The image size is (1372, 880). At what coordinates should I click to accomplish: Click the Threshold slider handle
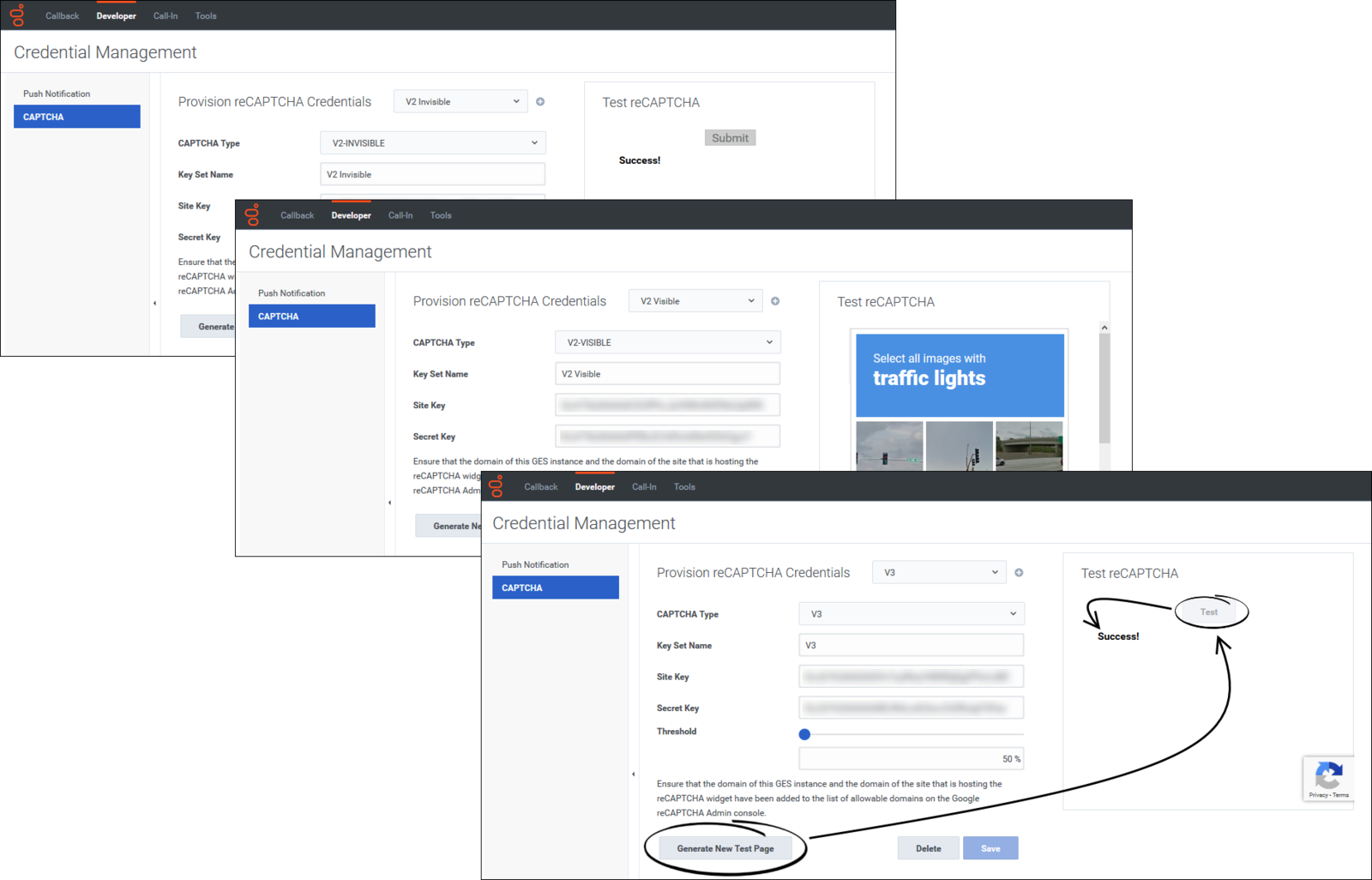[x=804, y=734]
